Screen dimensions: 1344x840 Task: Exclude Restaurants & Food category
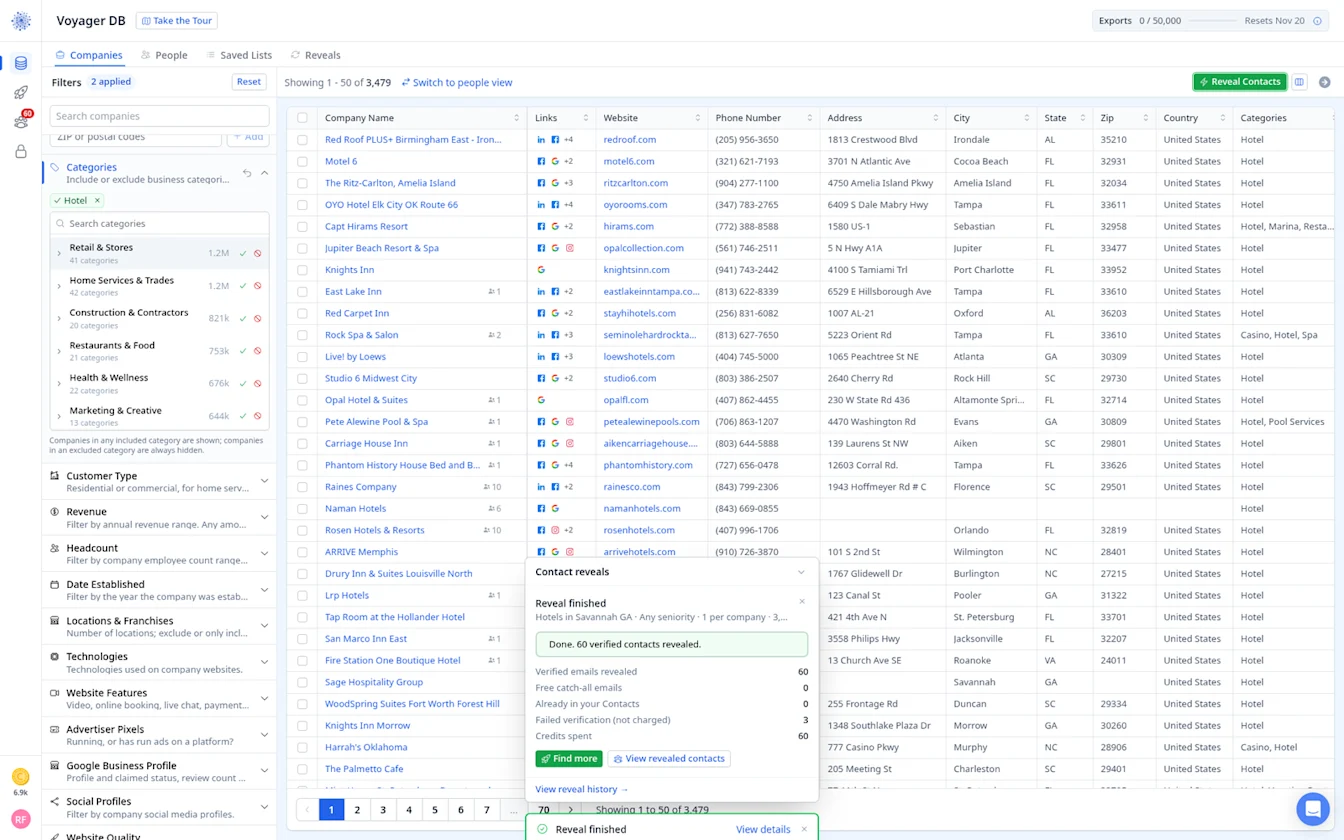click(258, 351)
